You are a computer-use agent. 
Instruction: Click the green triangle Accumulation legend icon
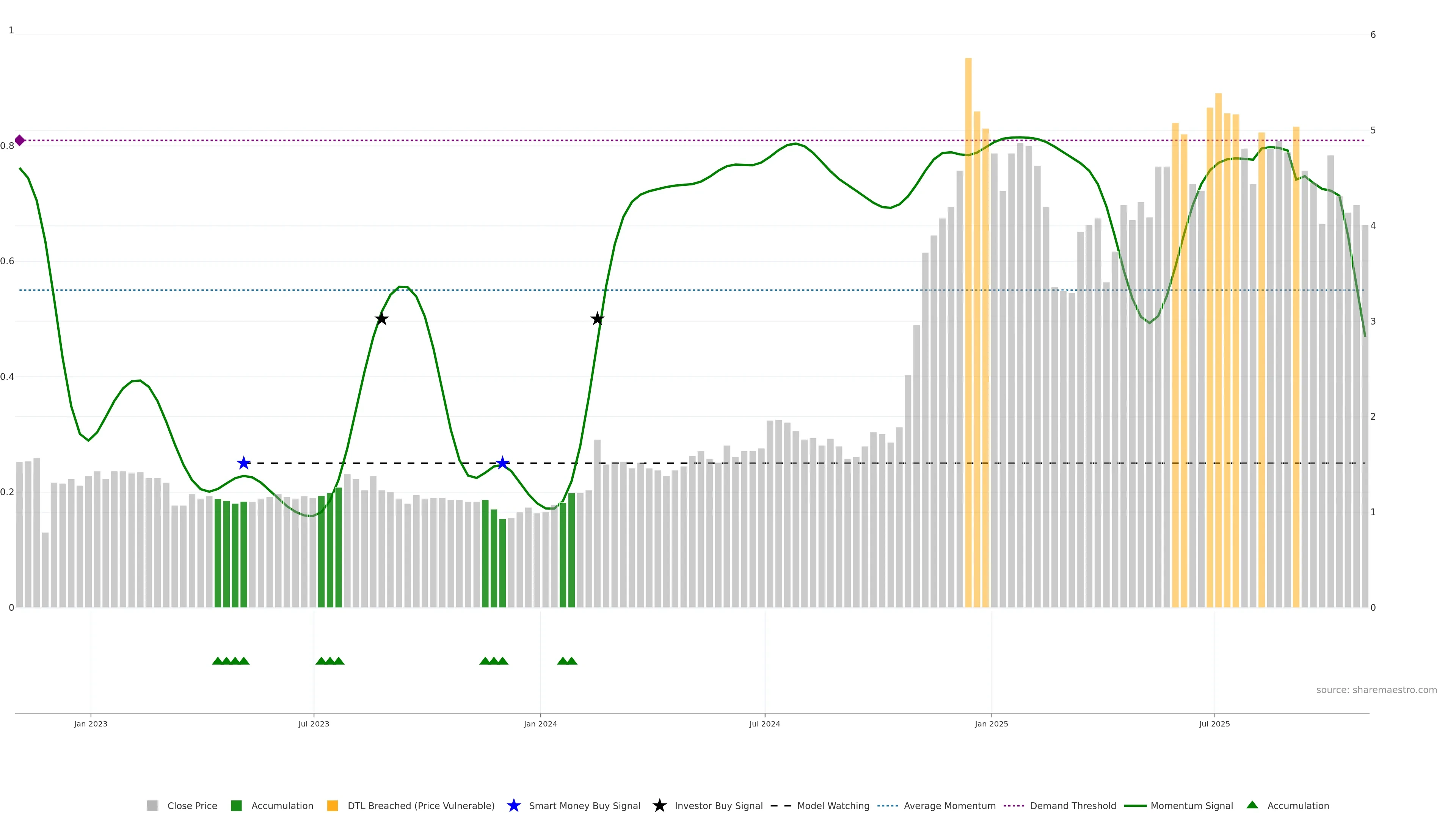click(x=1252, y=805)
